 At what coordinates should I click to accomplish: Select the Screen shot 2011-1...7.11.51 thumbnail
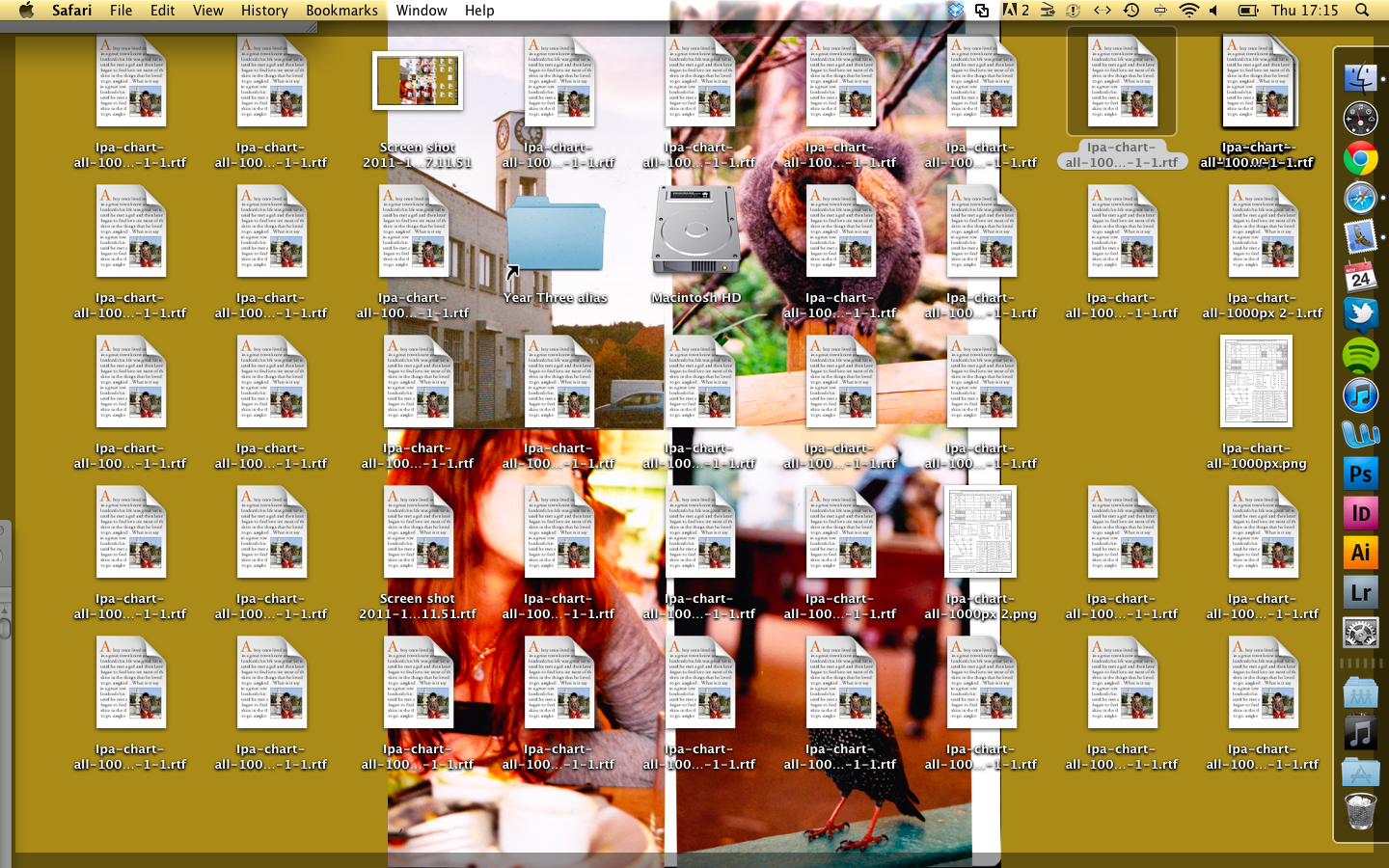[418, 80]
